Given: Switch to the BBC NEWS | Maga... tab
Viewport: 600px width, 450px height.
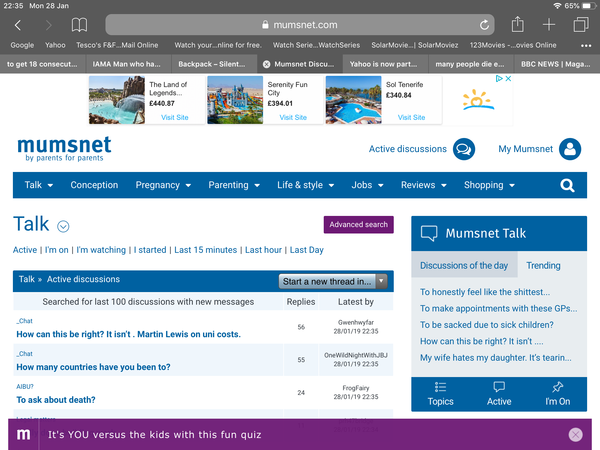Looking at the screenshot, I should [x=555, y=64].
